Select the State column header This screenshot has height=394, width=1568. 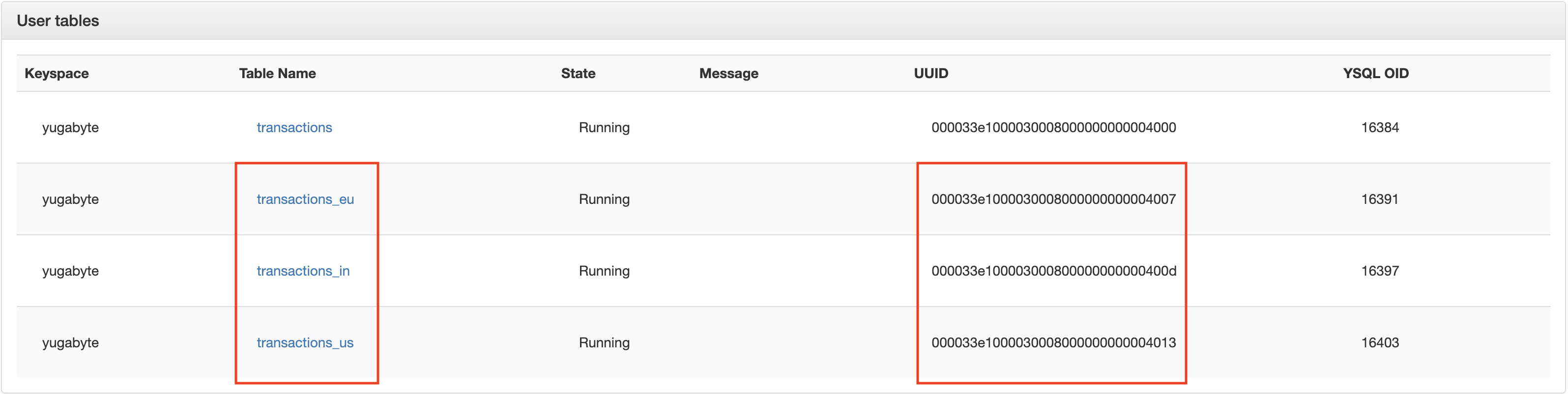(578, 74)
